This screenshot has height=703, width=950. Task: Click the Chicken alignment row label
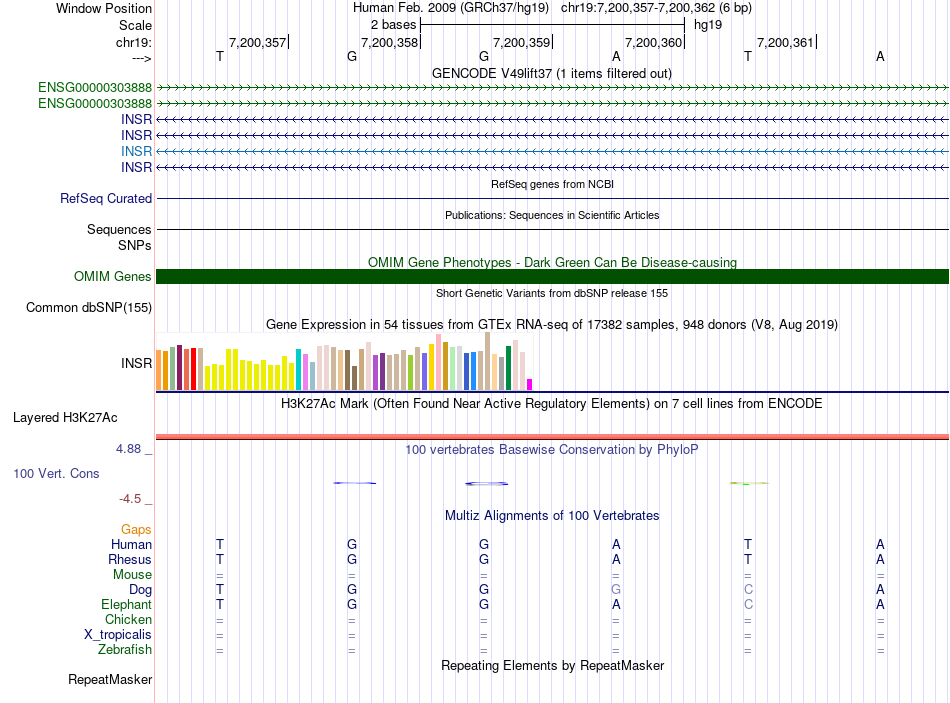[128, 619]
